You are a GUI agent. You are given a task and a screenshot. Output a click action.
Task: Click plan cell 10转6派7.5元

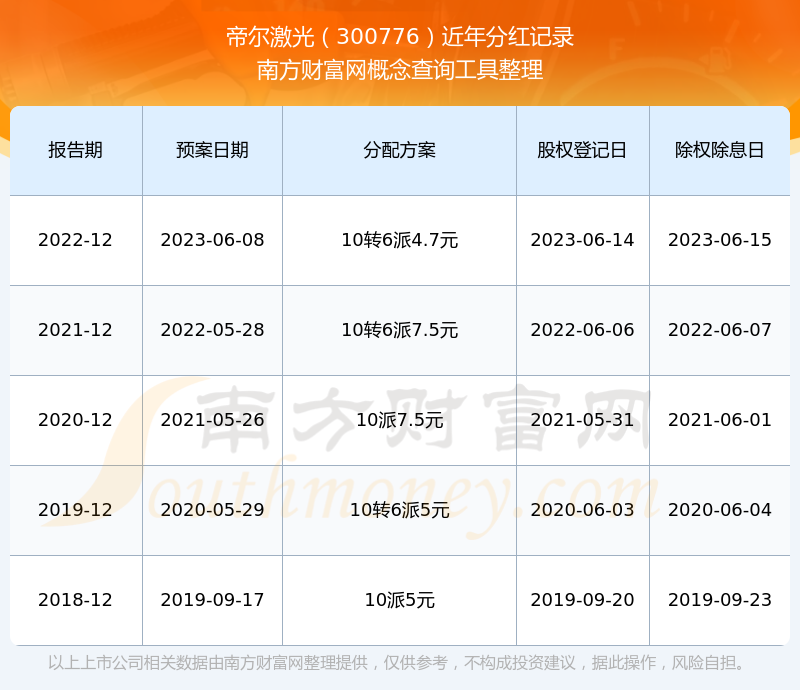pos(399,330)
